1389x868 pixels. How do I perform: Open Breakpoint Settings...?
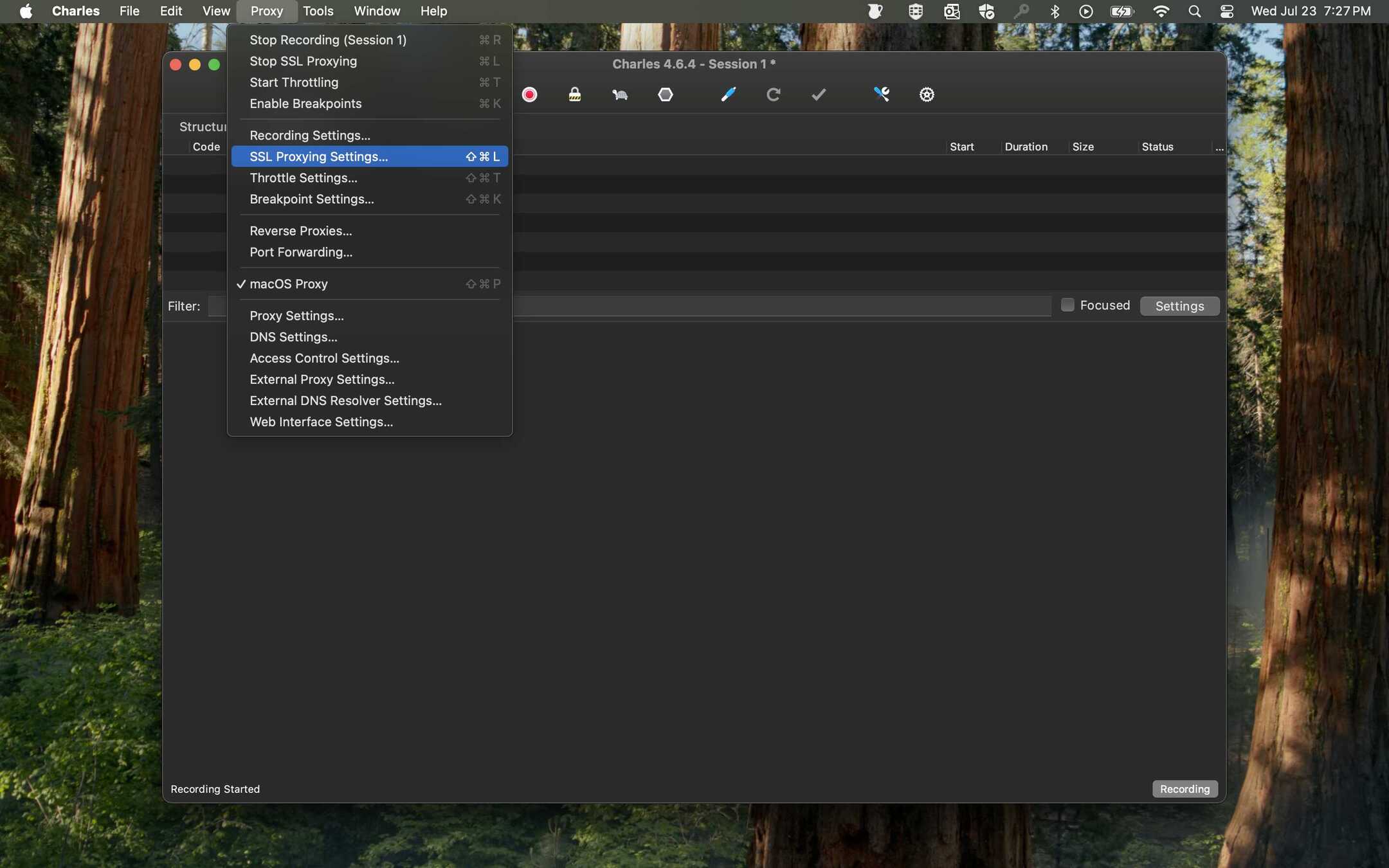370,199
